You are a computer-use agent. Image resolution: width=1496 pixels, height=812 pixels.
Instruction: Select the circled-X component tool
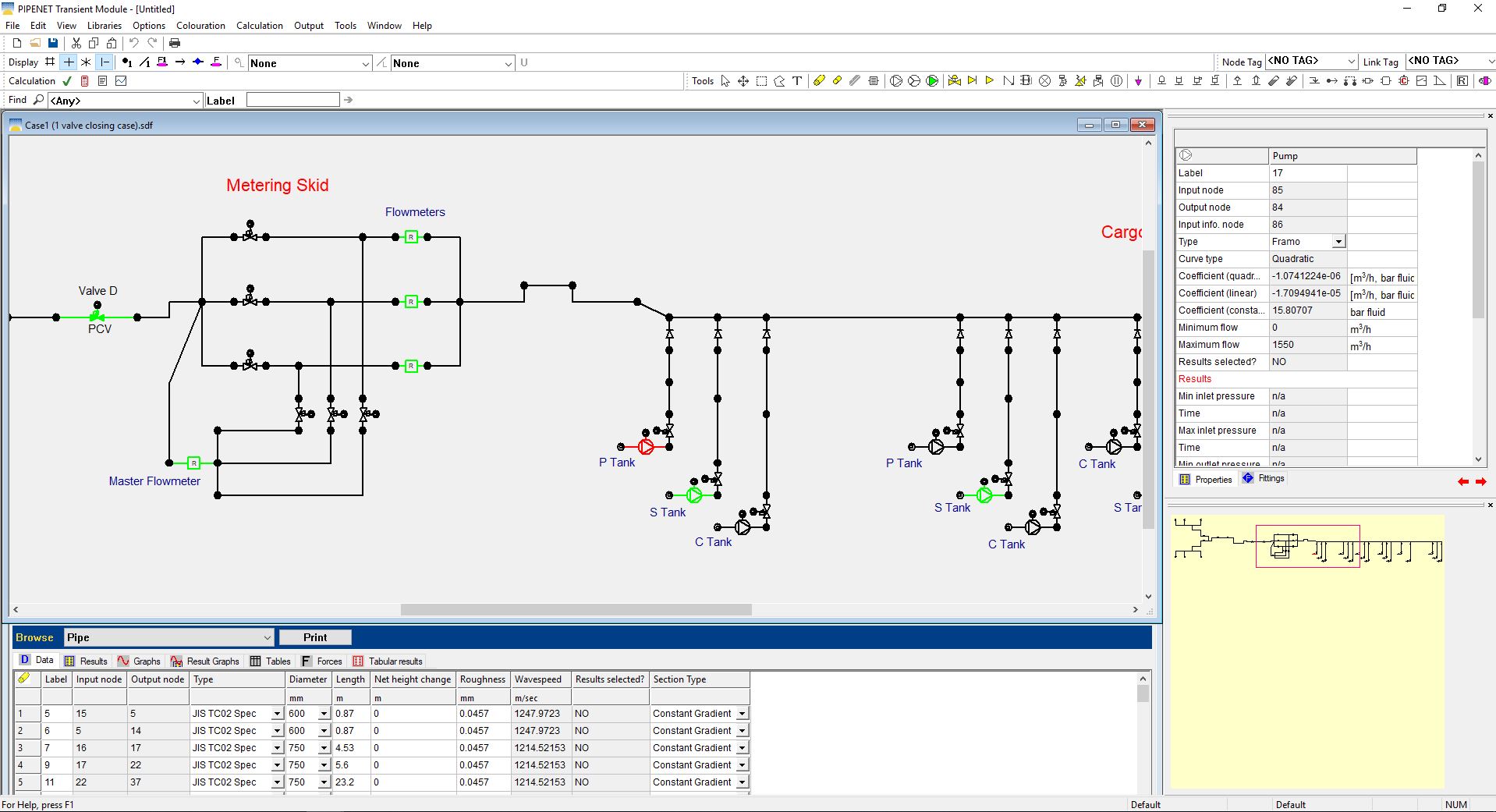(1044, 80)
